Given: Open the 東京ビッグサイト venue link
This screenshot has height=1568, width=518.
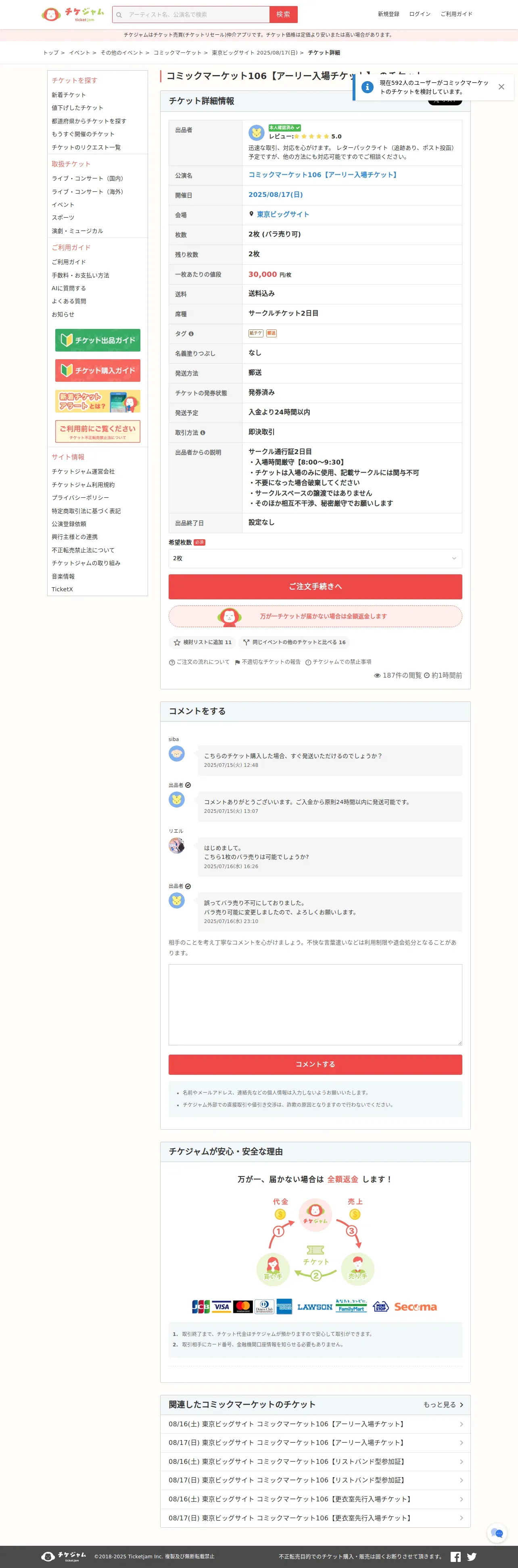Looking at the screenshot, I should (x=282, y=214).
